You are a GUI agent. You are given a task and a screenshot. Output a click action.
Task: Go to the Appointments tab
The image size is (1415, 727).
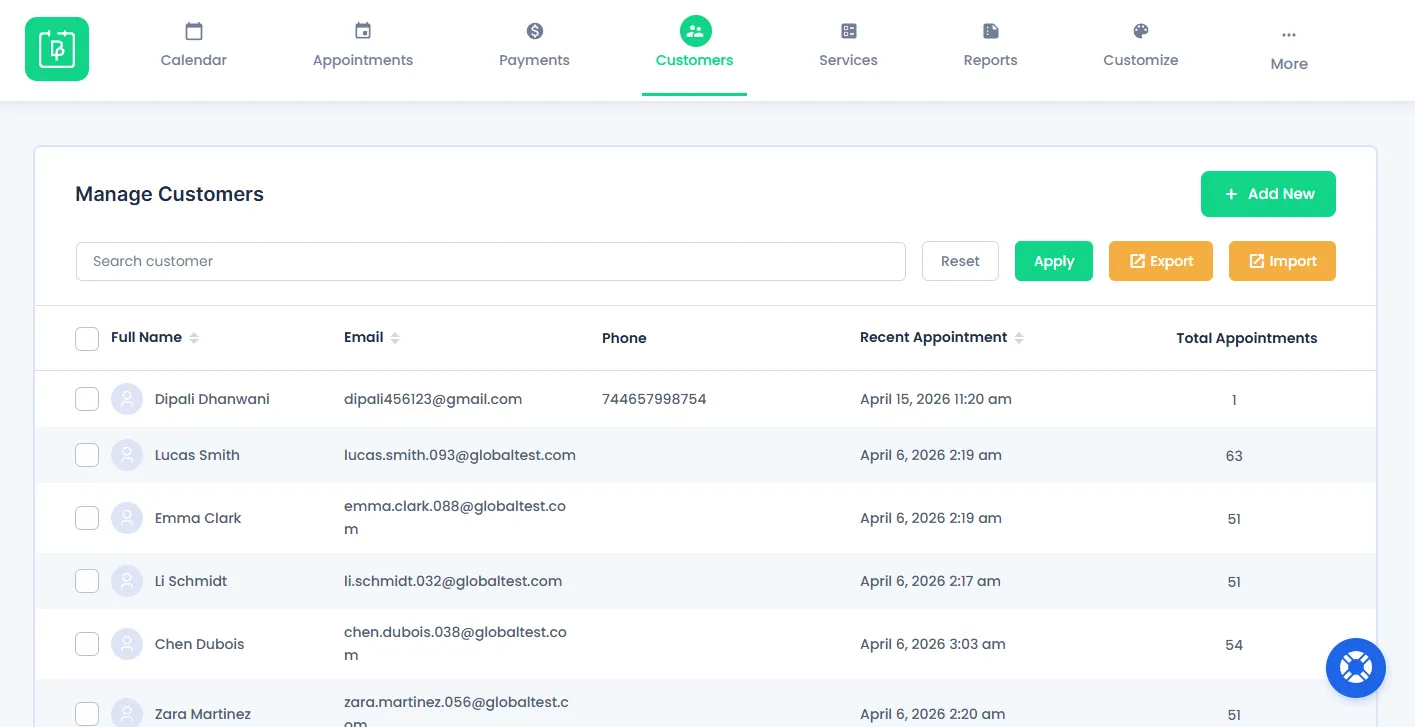point(363,47)
